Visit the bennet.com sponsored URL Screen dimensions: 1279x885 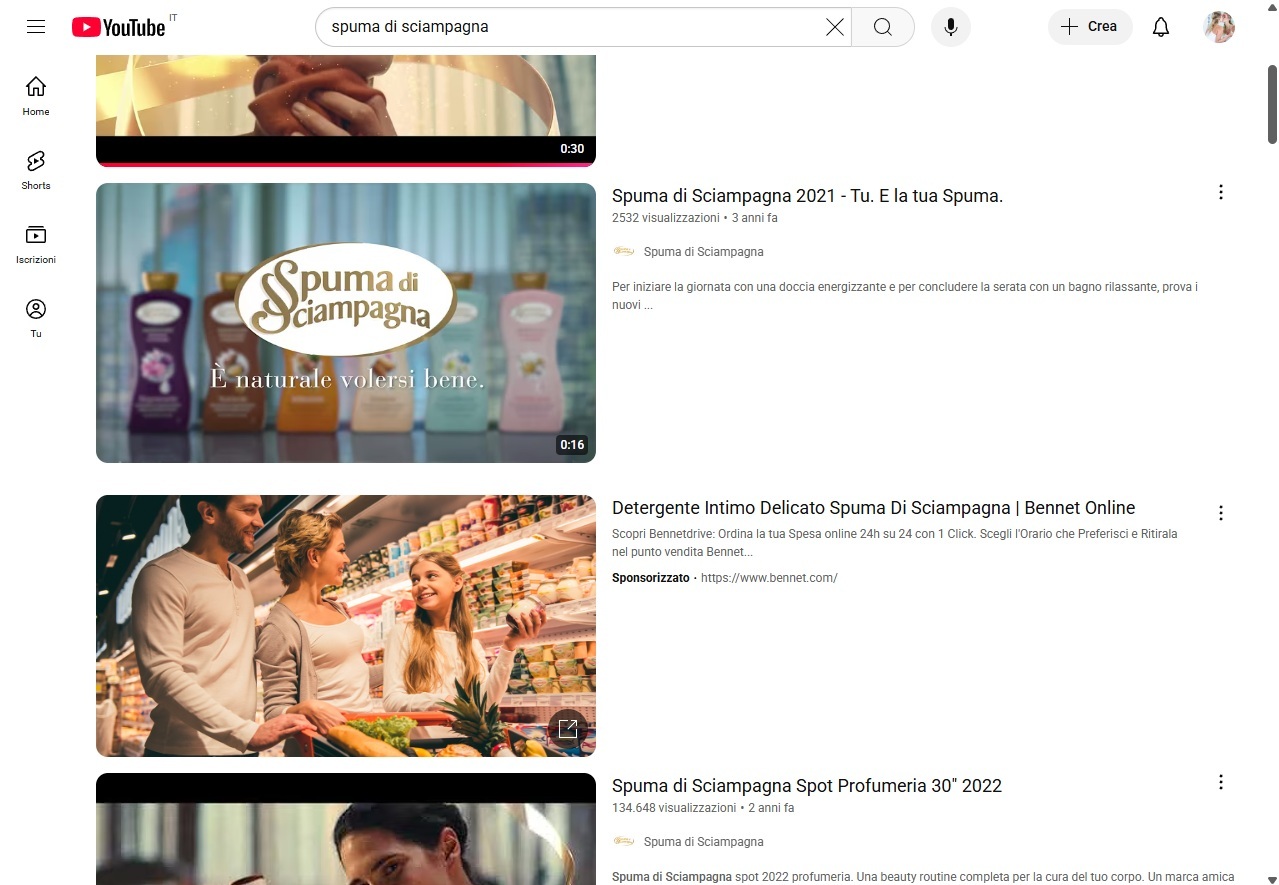(x=769, y=578)
